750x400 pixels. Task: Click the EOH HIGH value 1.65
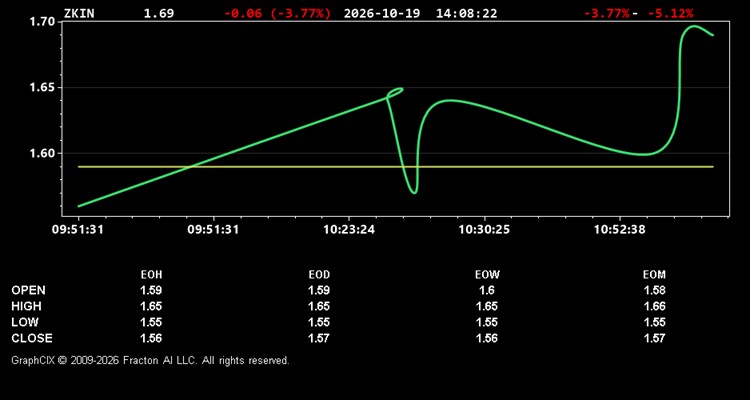pos(151,306)
